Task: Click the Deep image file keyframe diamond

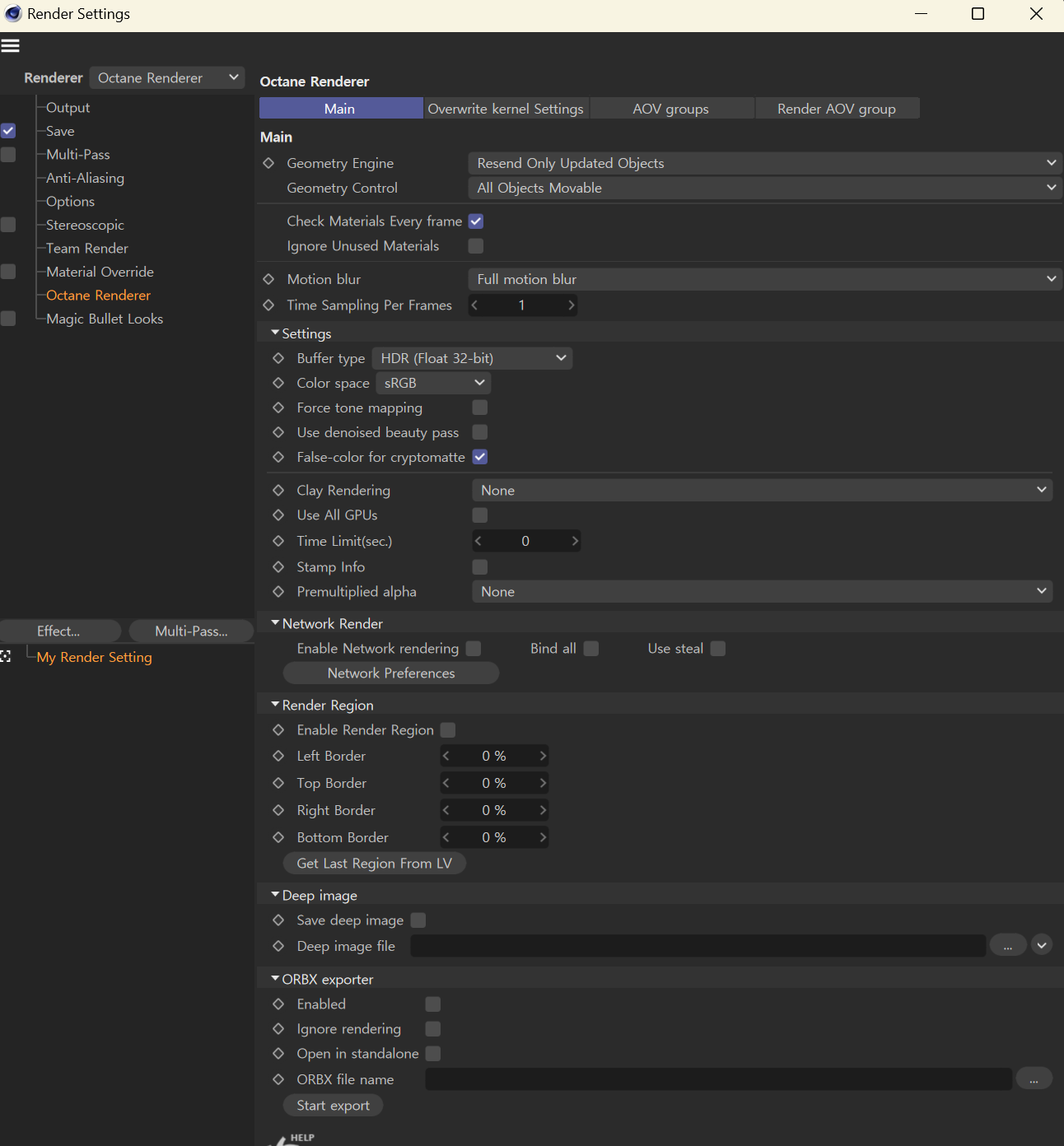Action: pyautogui.click(x=278, y=946)
